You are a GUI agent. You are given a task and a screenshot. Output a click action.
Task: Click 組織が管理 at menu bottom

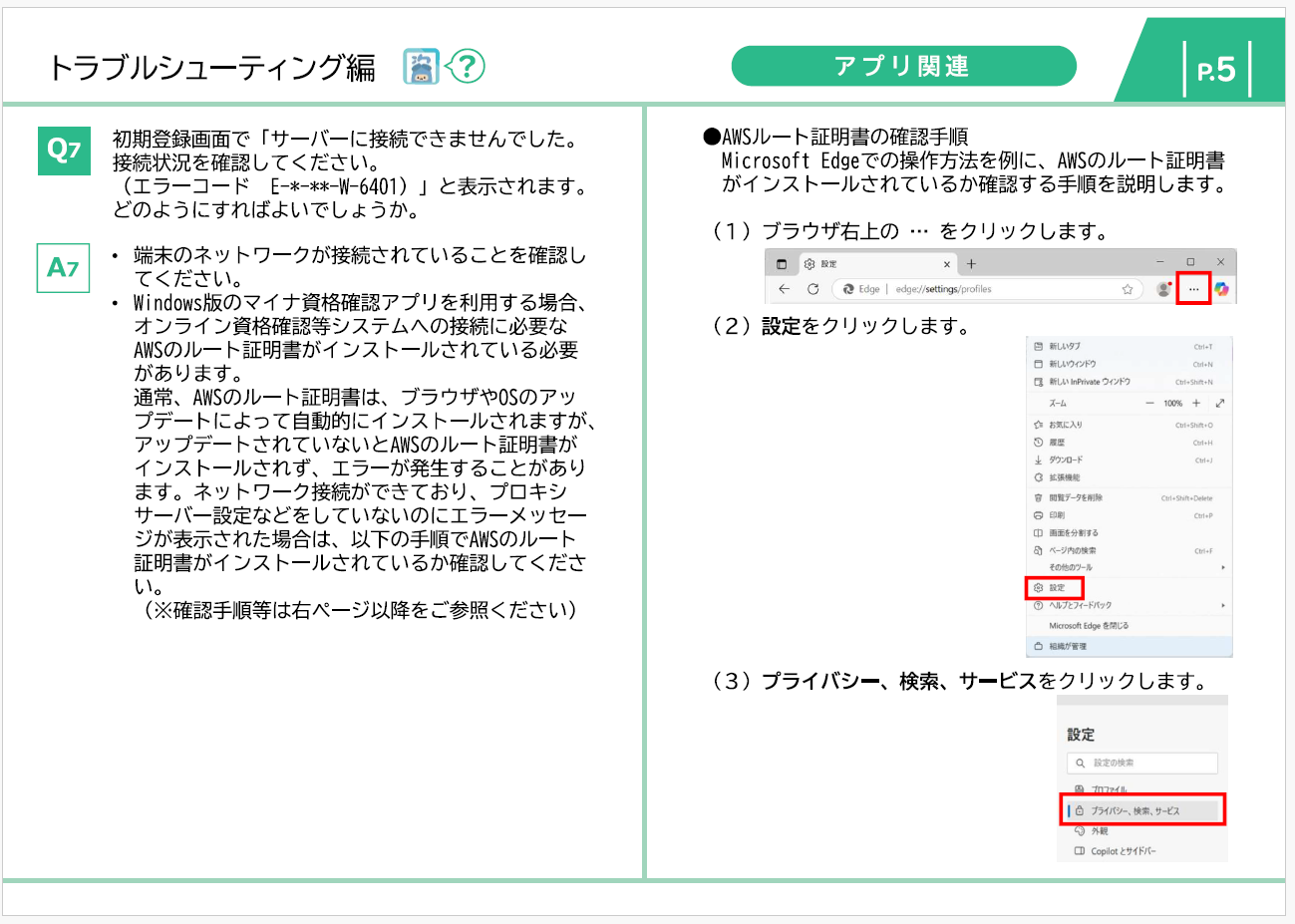click(1130, 647)
